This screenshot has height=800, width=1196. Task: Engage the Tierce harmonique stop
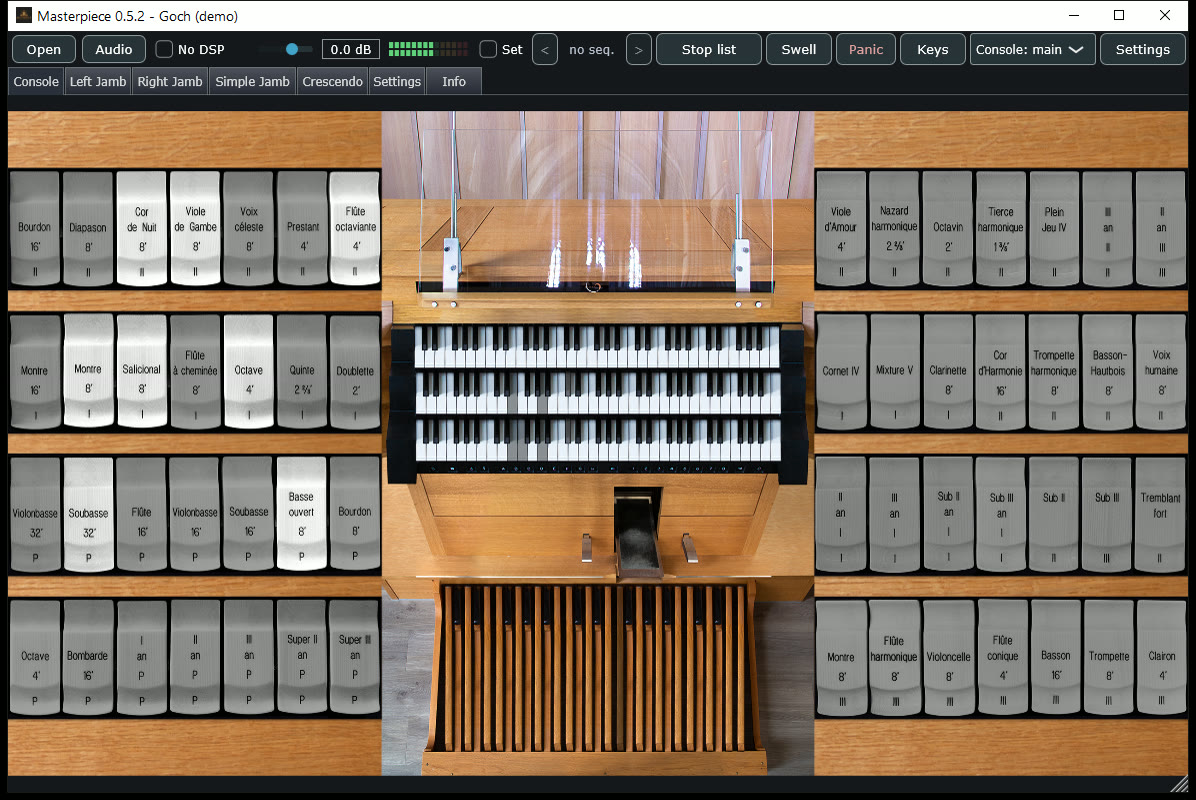1001,229
